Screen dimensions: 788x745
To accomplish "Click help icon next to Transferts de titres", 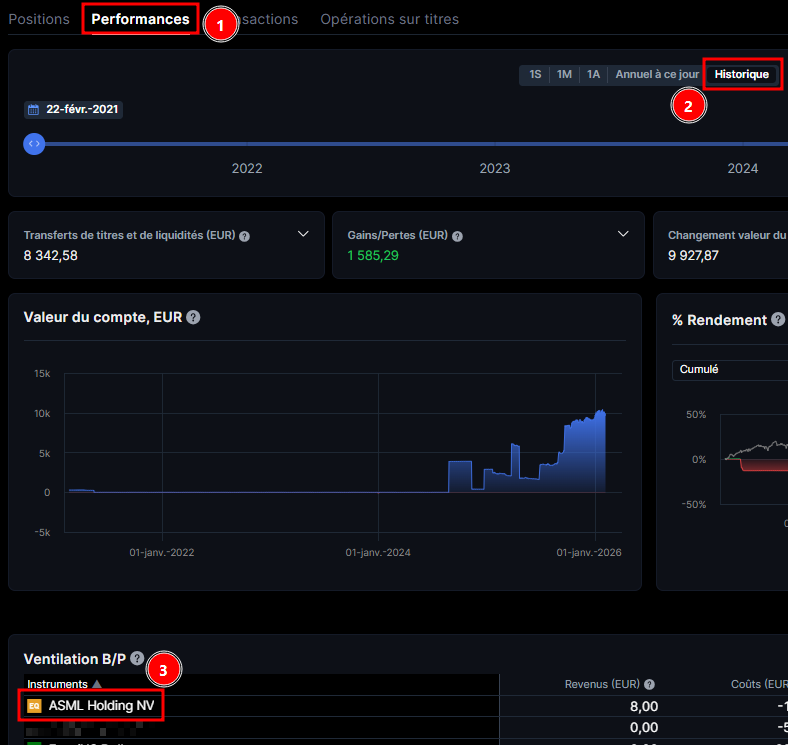I will [245, 237].
